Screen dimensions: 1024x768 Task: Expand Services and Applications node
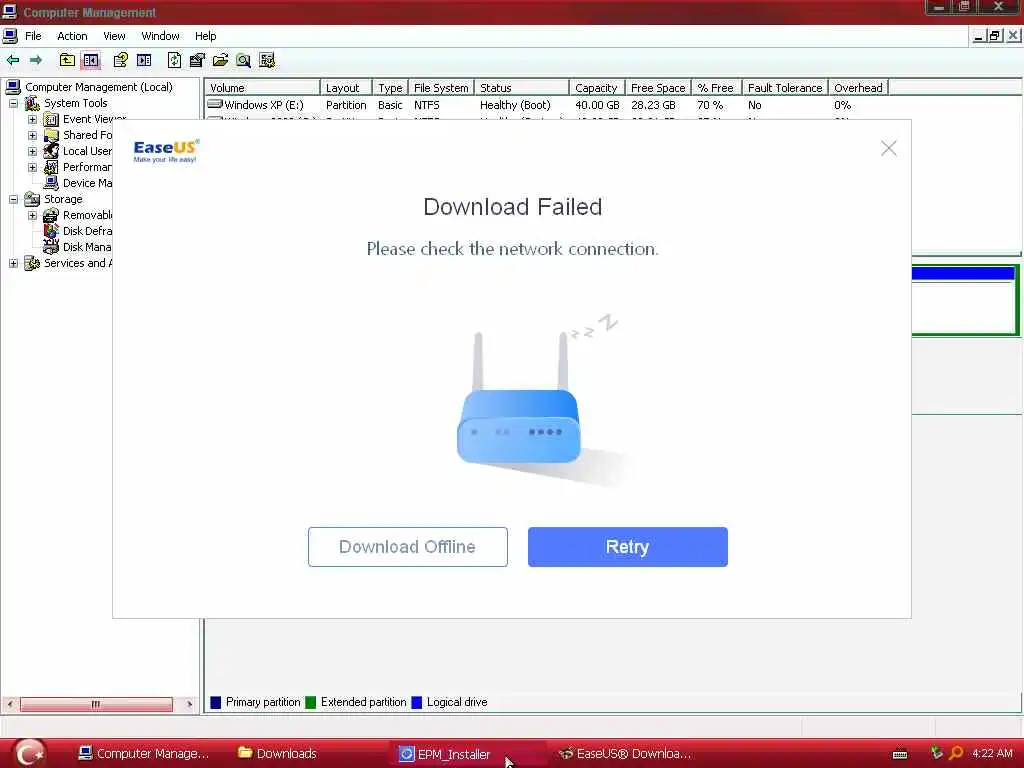point(13,263)
